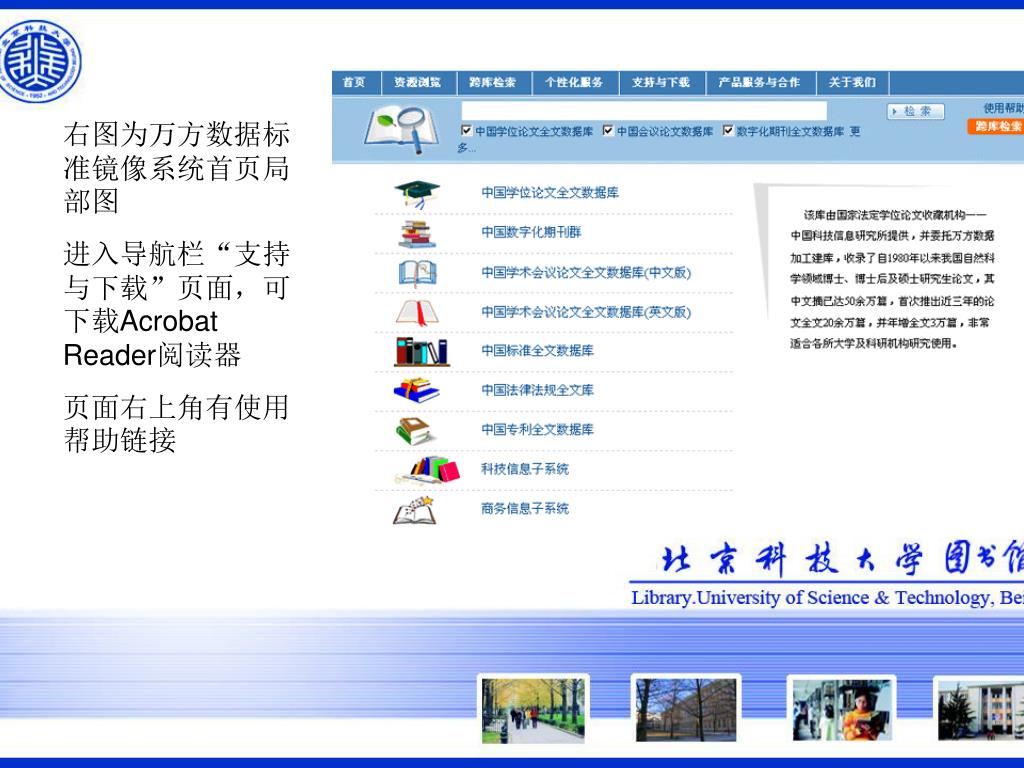Click stacked books icon for 数字化期刊群
This screenshot has width=1024, height=768.
point(417,234)
